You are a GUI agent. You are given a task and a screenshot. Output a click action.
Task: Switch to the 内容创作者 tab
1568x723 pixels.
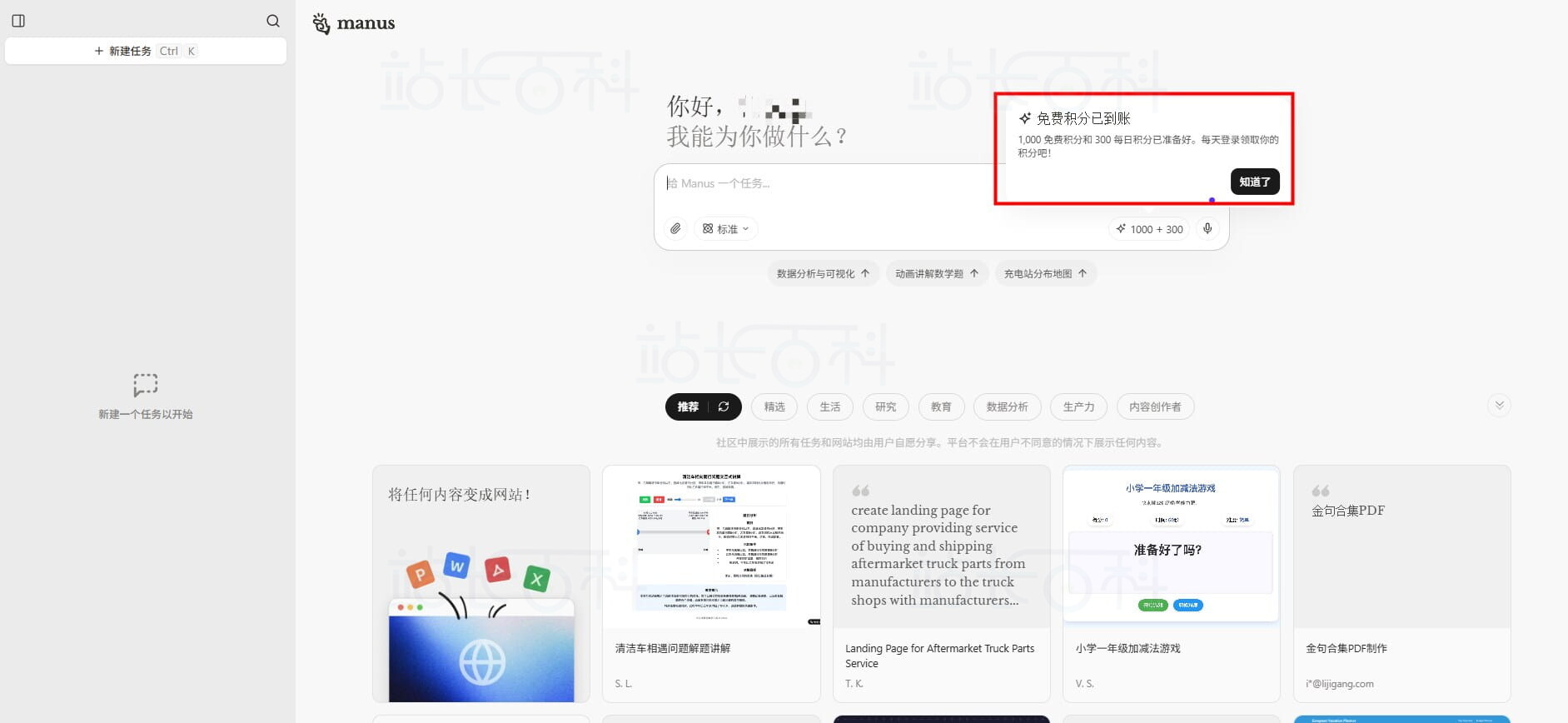tap(1155, 406)
